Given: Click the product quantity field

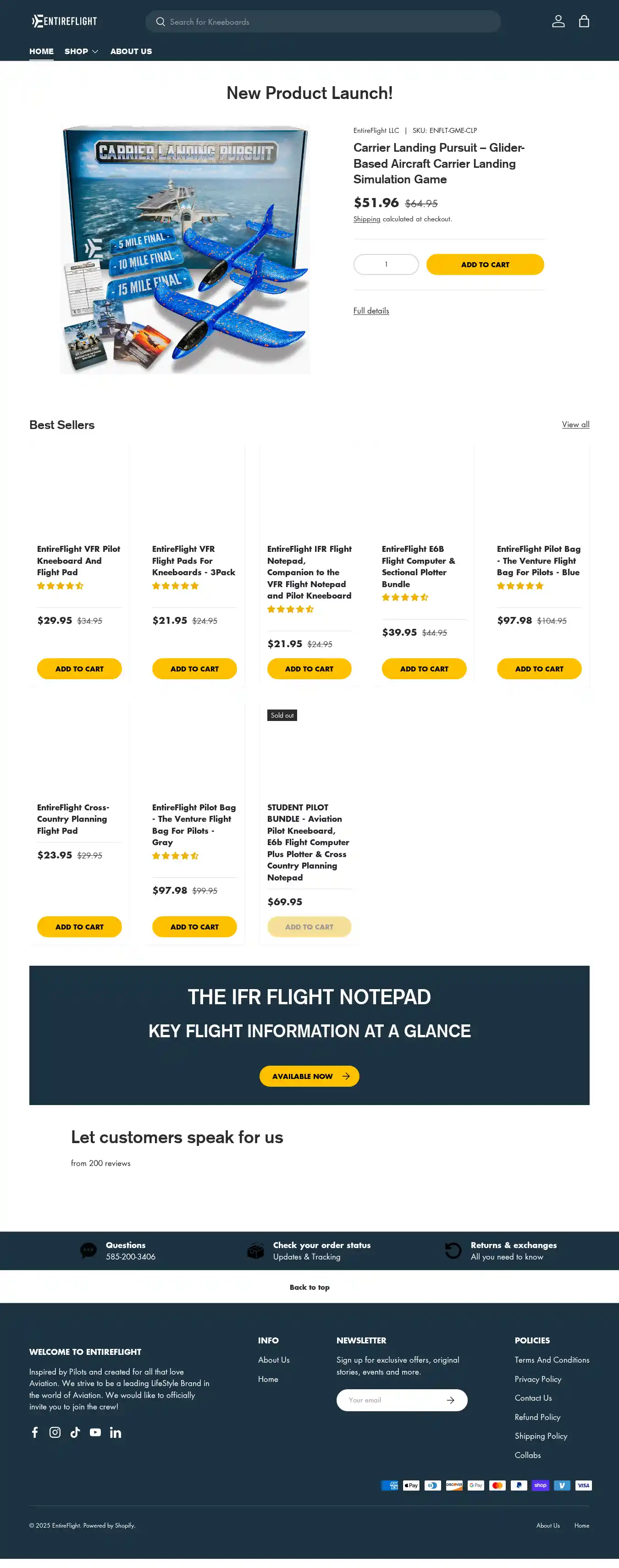Looking at the screenshot, I should tap(386, 264).
